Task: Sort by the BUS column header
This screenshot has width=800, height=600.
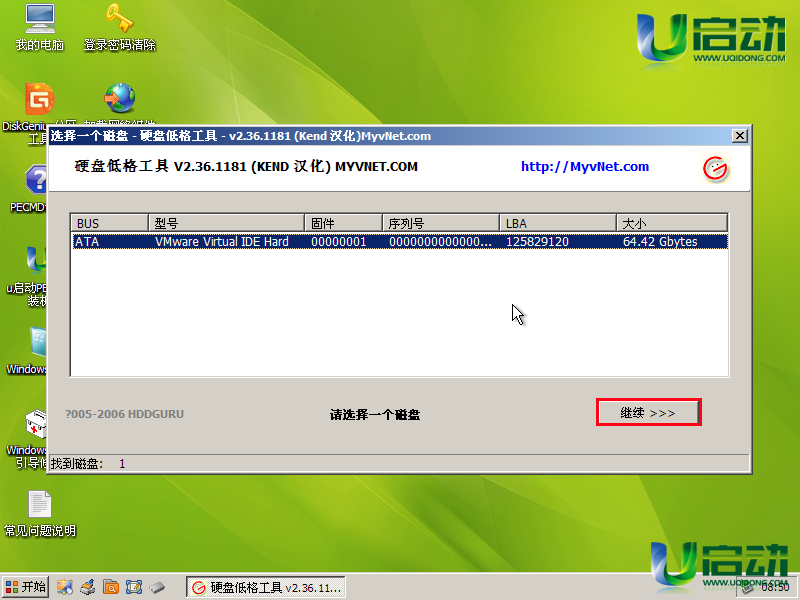Action: click(x=108, y=221)
